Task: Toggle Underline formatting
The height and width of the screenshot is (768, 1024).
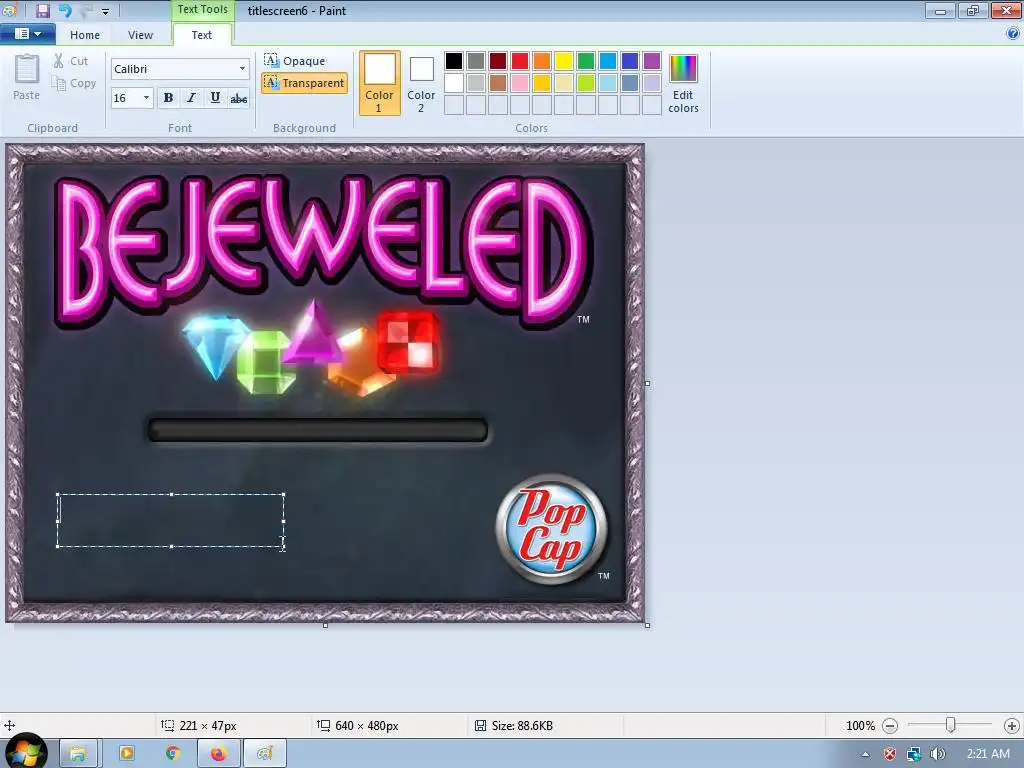Action: click(x=215, y=98)
